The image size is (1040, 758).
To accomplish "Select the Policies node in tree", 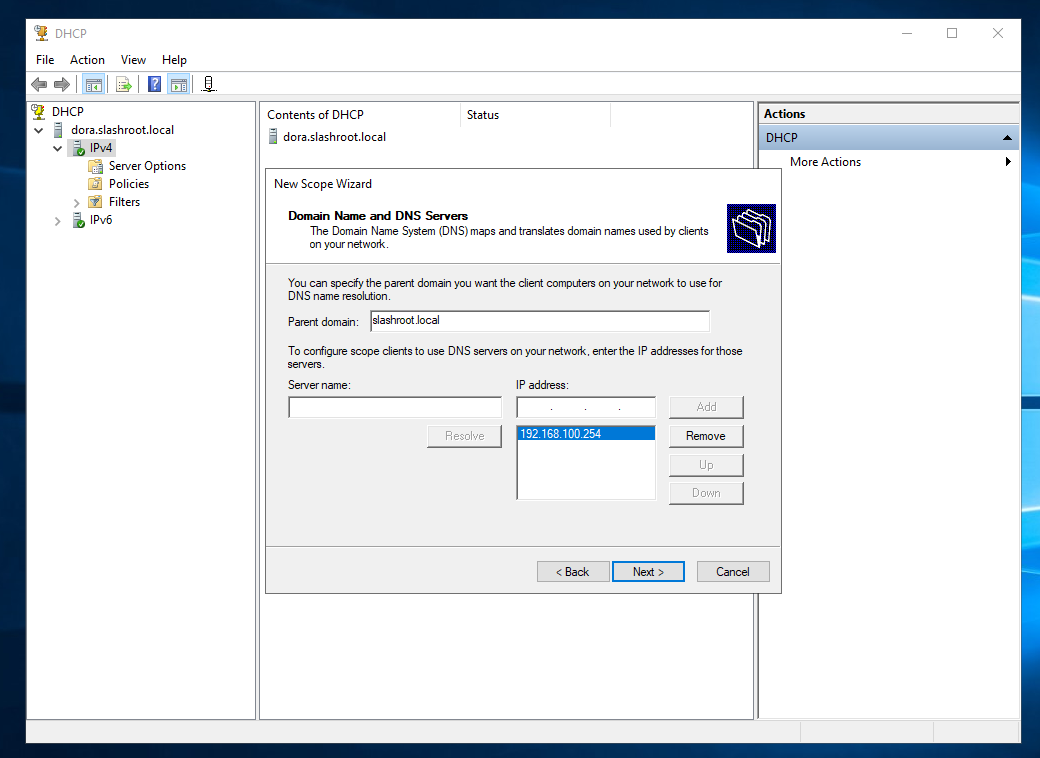I will point(128,184).
